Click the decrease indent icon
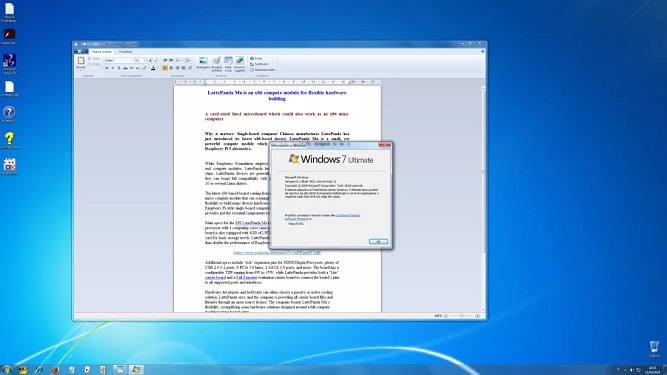Screen dimensions: 667x375 pos(165,60)
